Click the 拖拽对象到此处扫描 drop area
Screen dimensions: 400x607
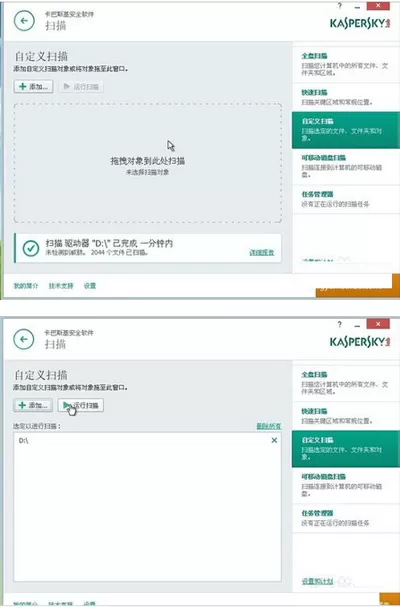tap(148, 163)
